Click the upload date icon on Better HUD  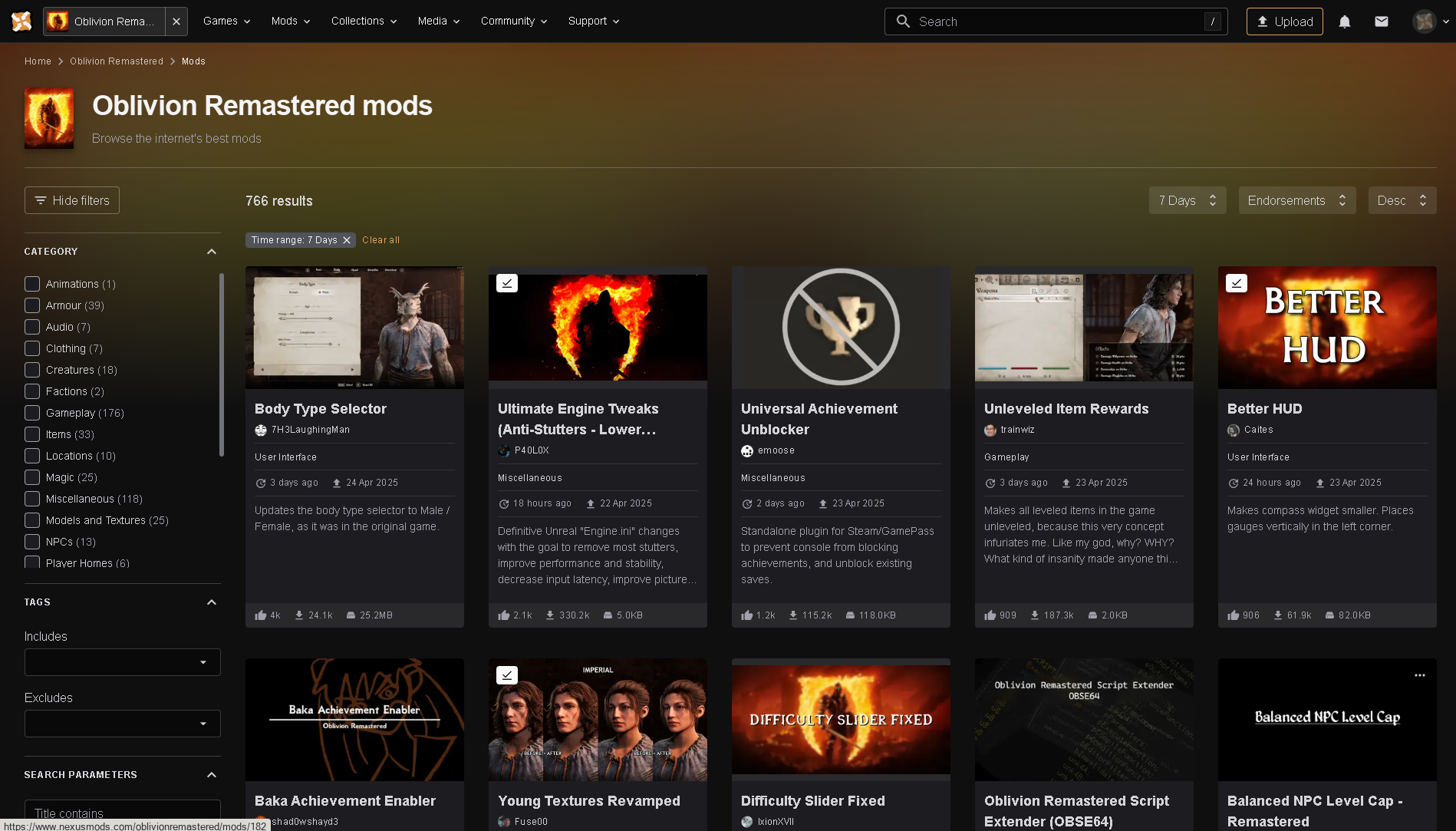click(1320, 483)
